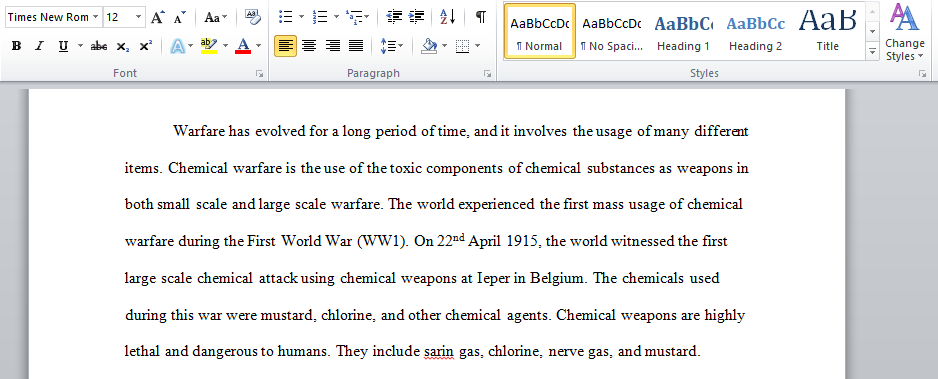938x379 pixels.
Task: Apply the Heading 1 style
Action: [x=683, y=31]
